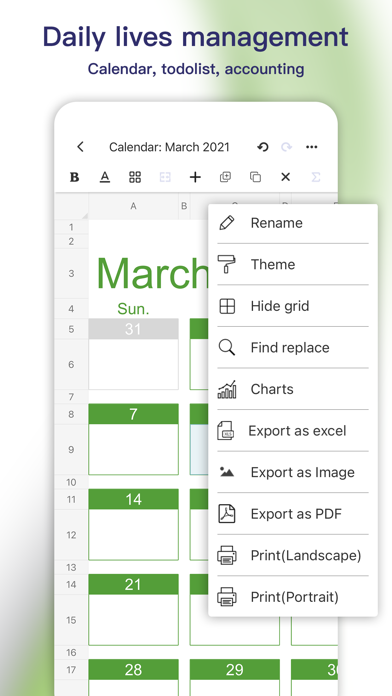Screen dimensions: 392x696
Task: Click the bar chart Charts icon
Action: tap(227, 389)
